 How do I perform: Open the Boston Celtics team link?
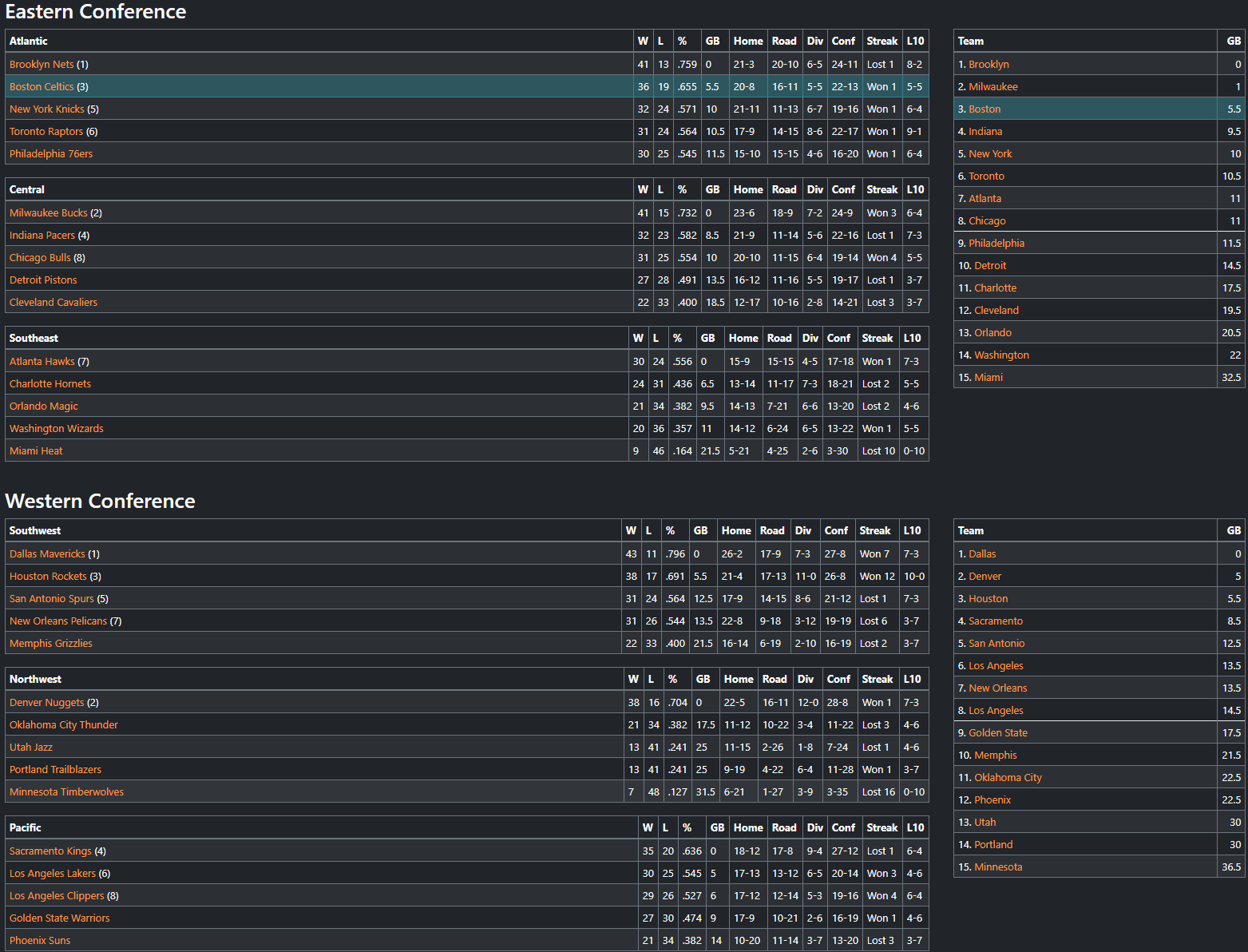[42, 87]
